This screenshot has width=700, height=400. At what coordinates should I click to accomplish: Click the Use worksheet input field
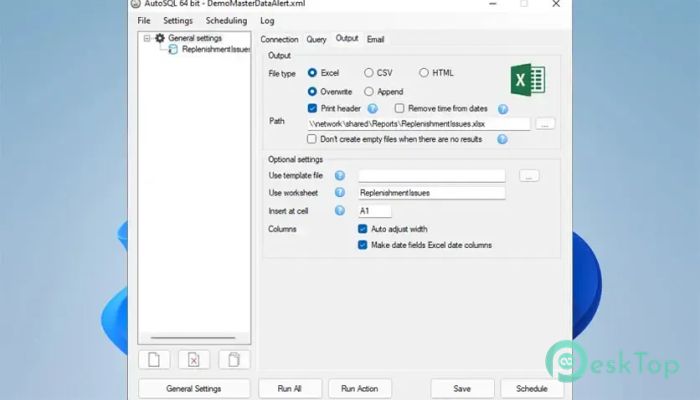click(432, 193)
